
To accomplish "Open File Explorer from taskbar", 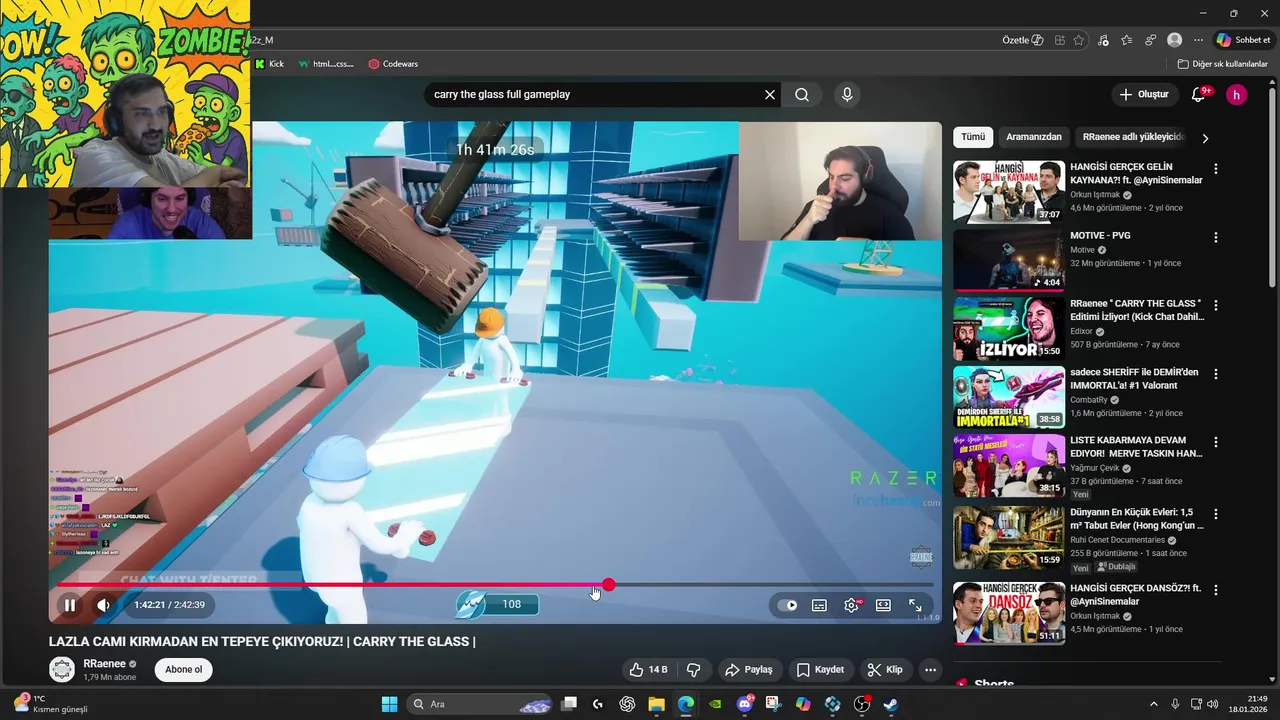I will pyautogui.click(x=656, y=704).
